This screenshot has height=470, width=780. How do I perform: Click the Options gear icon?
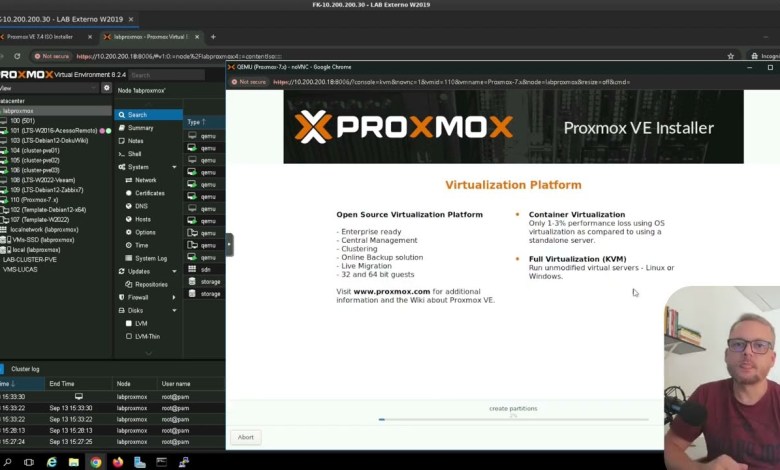point(128,232)
